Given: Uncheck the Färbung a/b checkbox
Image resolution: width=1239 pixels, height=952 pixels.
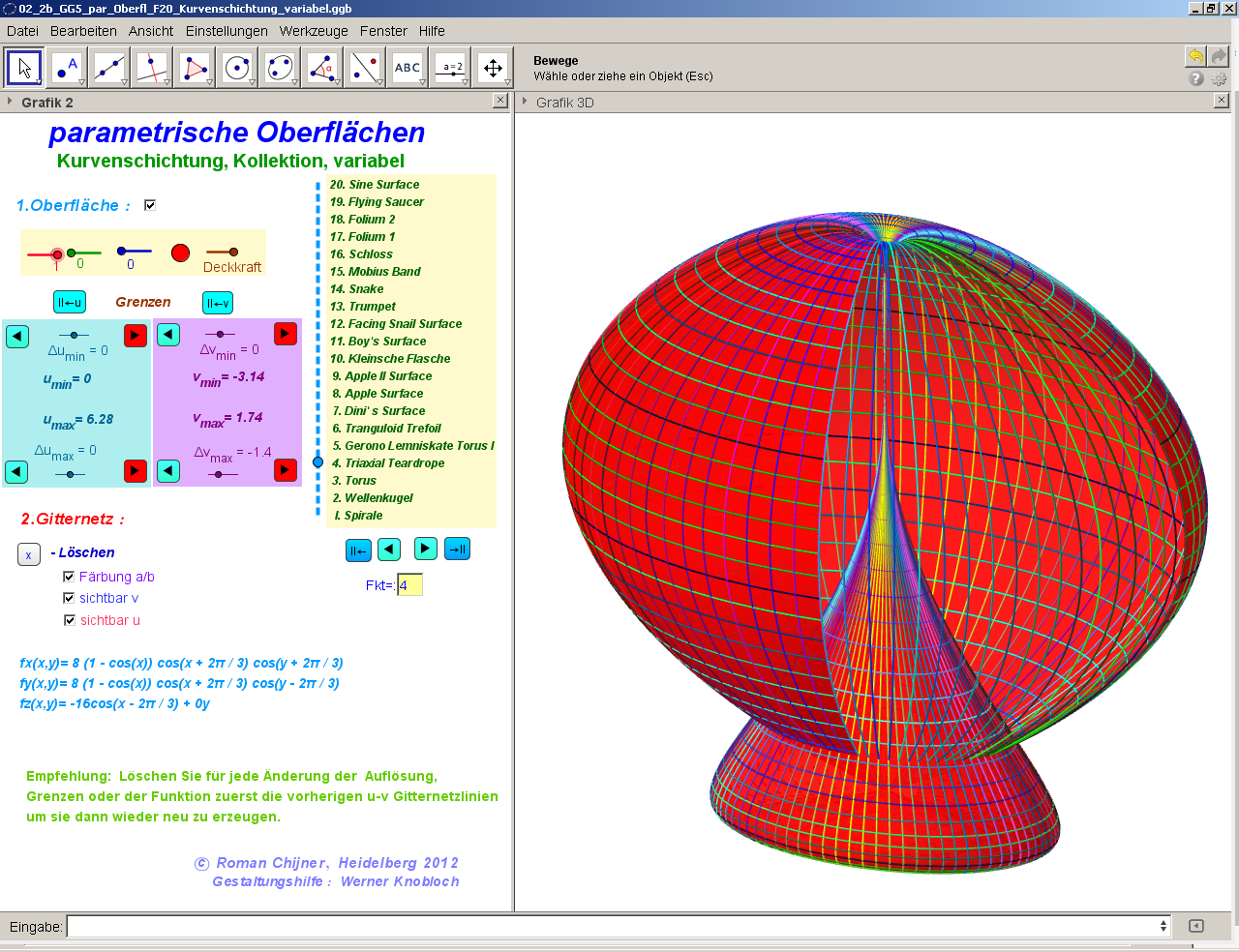Looking at the screenshot, I should point(69,577).
